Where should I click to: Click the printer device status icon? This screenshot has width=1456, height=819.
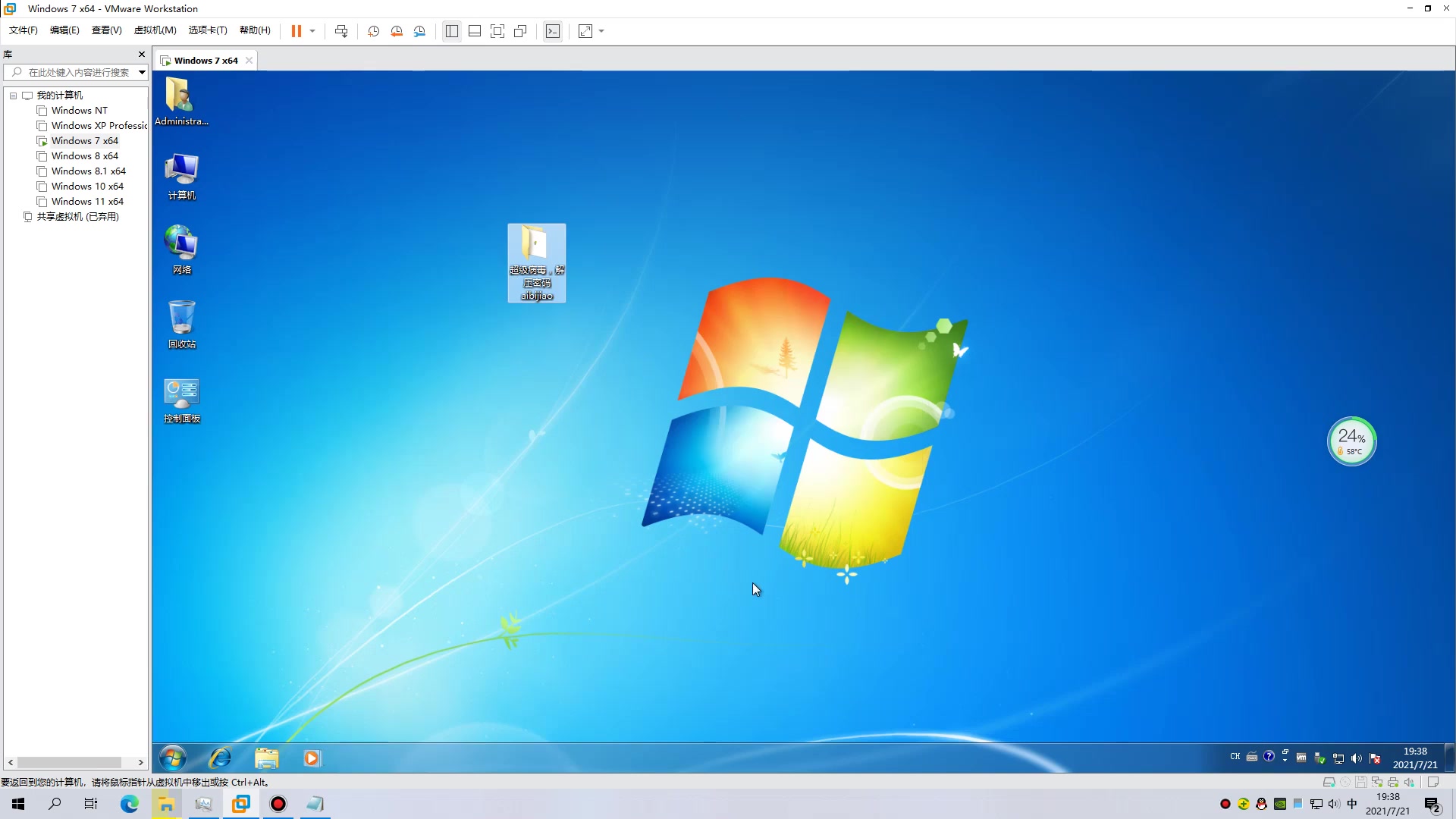pos(1393,782)
